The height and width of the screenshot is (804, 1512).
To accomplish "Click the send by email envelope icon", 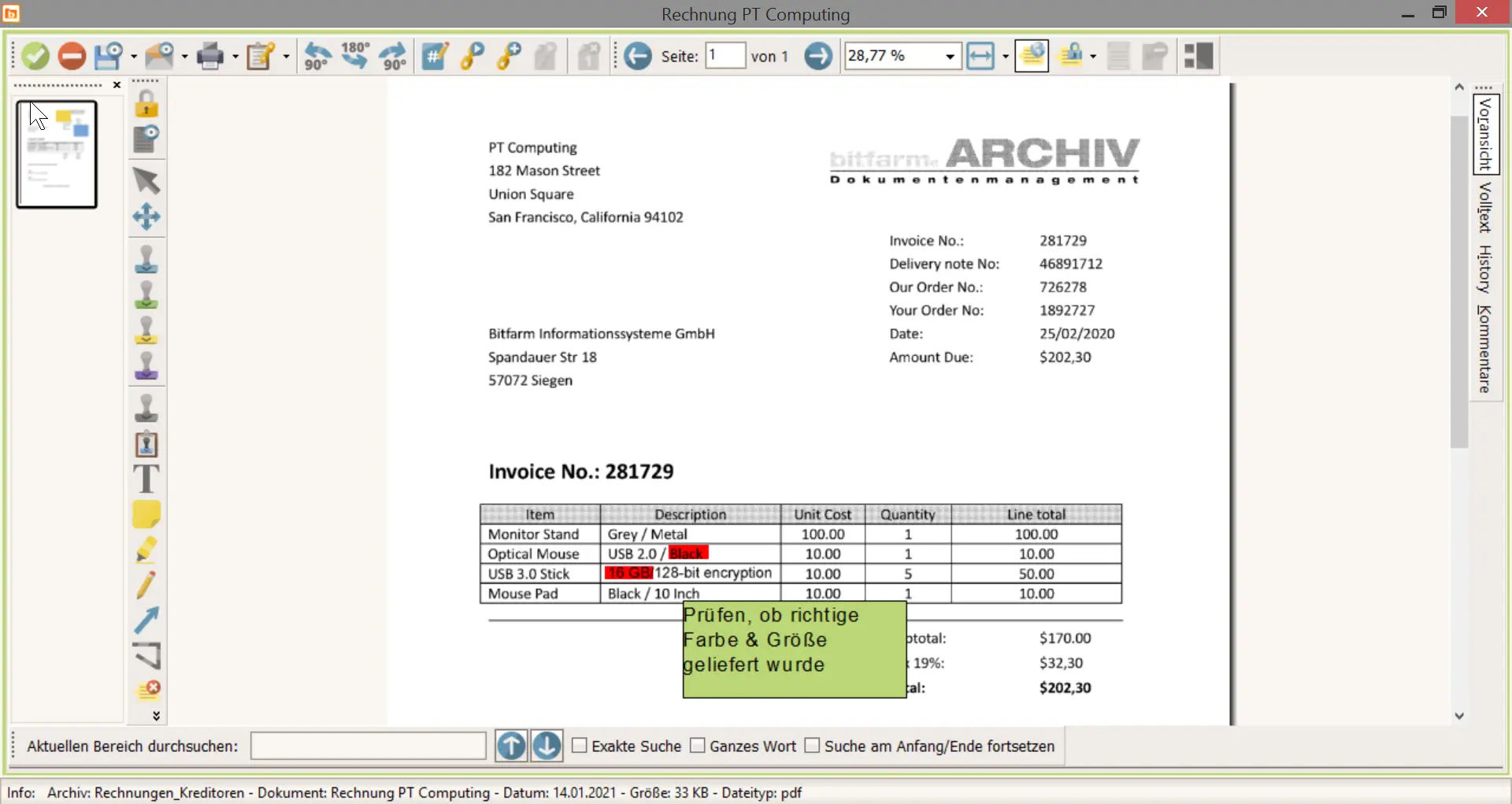I will pos(160,56).
